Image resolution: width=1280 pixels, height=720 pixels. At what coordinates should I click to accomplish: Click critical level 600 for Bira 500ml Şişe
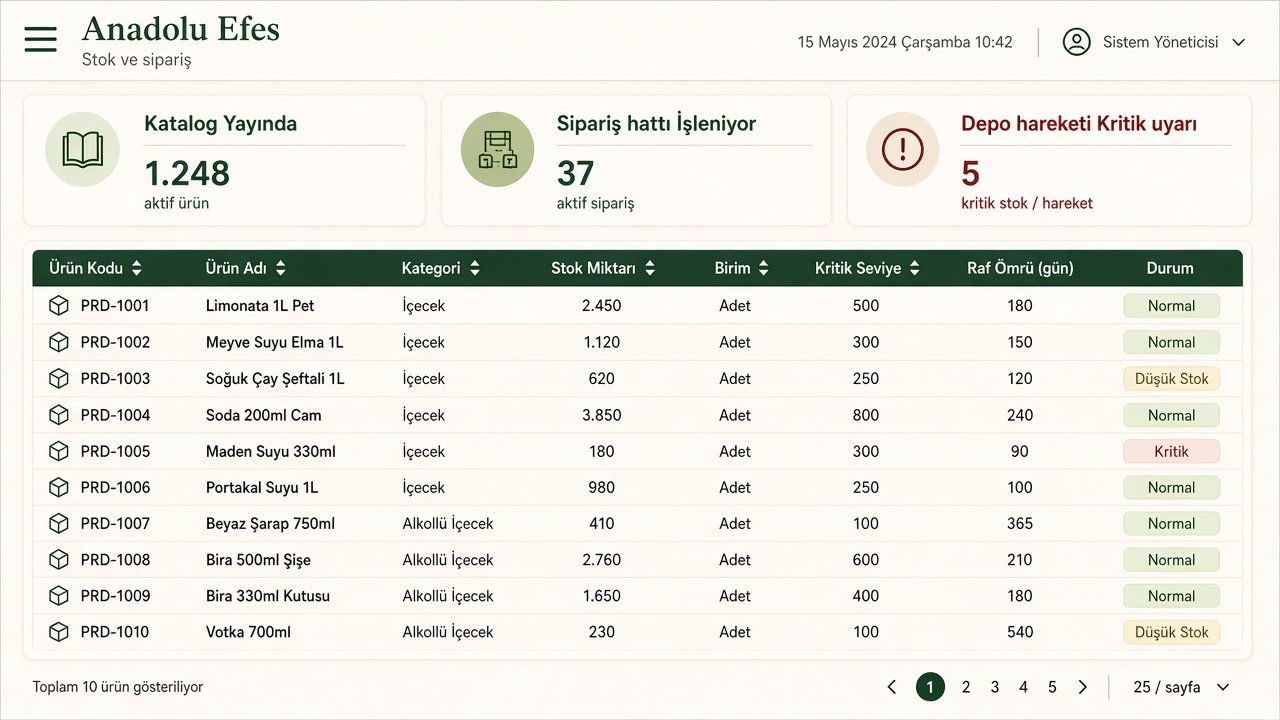coord(866,560)
